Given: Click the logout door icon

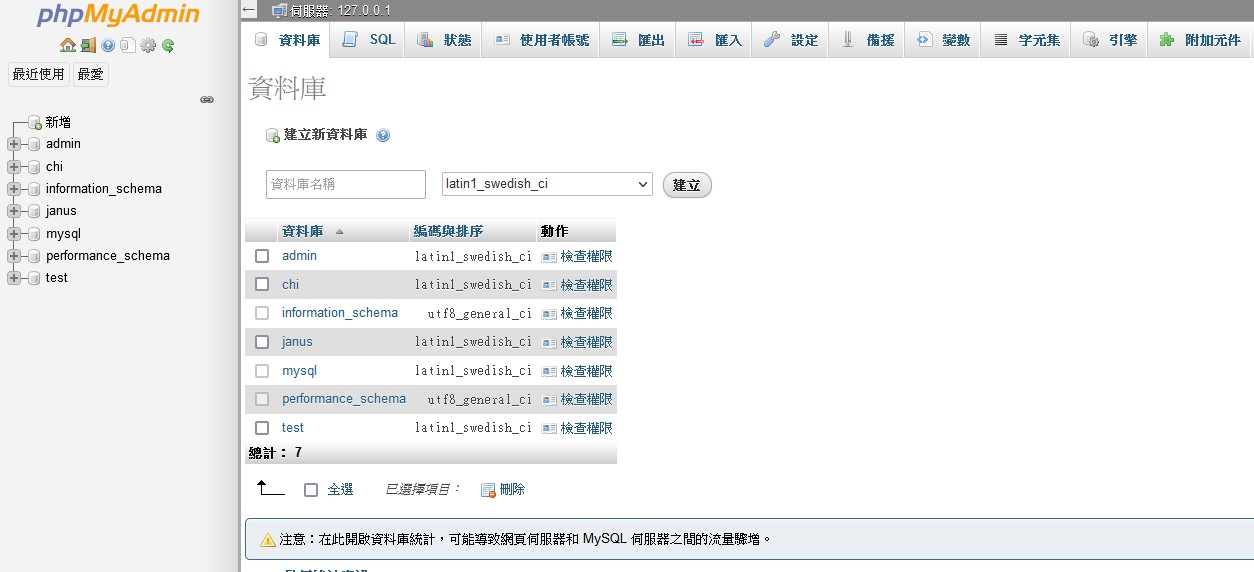Looking at the screenshot, I should (x=88, y=45).
